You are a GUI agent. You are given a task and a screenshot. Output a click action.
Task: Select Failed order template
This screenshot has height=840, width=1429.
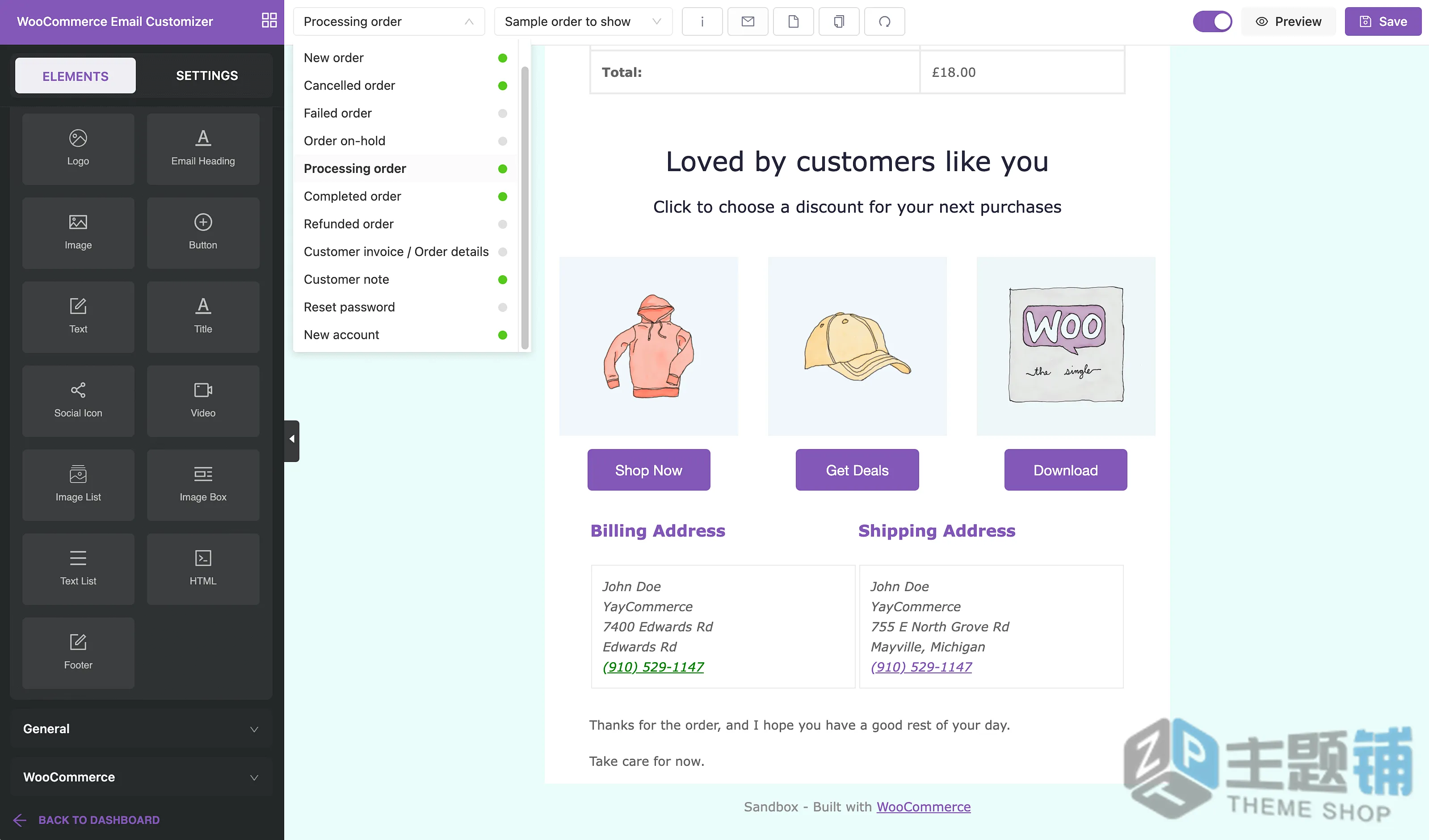pyautogui.click(x=405, y=113)
